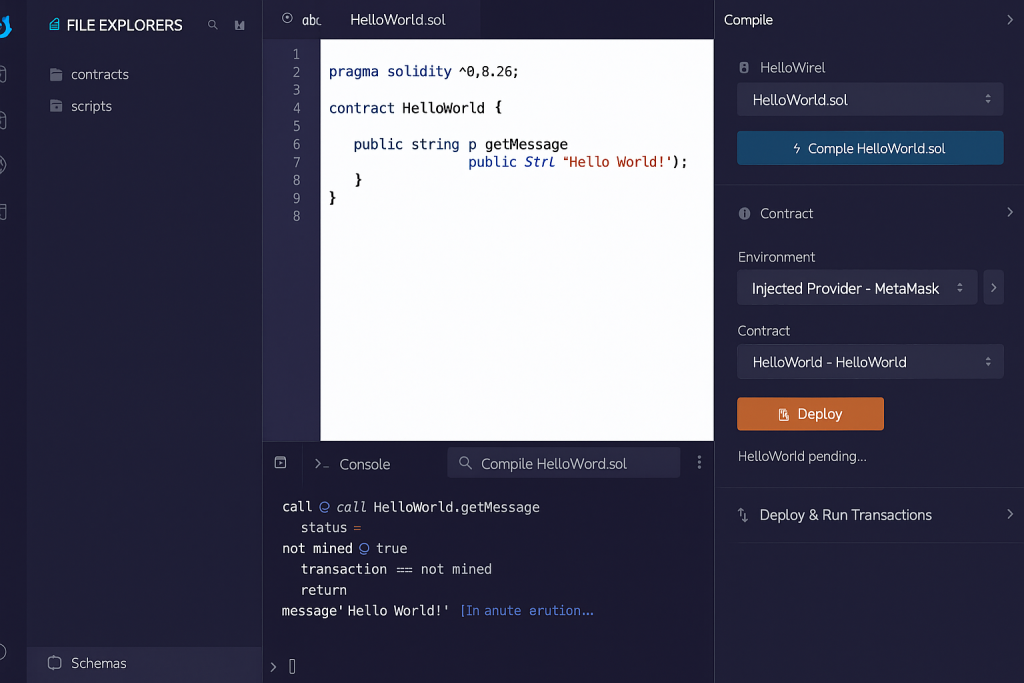Open the HelloWorld.sol file dropdown
The width and height of the screenshot is (1024, 683).
(870, 99)
